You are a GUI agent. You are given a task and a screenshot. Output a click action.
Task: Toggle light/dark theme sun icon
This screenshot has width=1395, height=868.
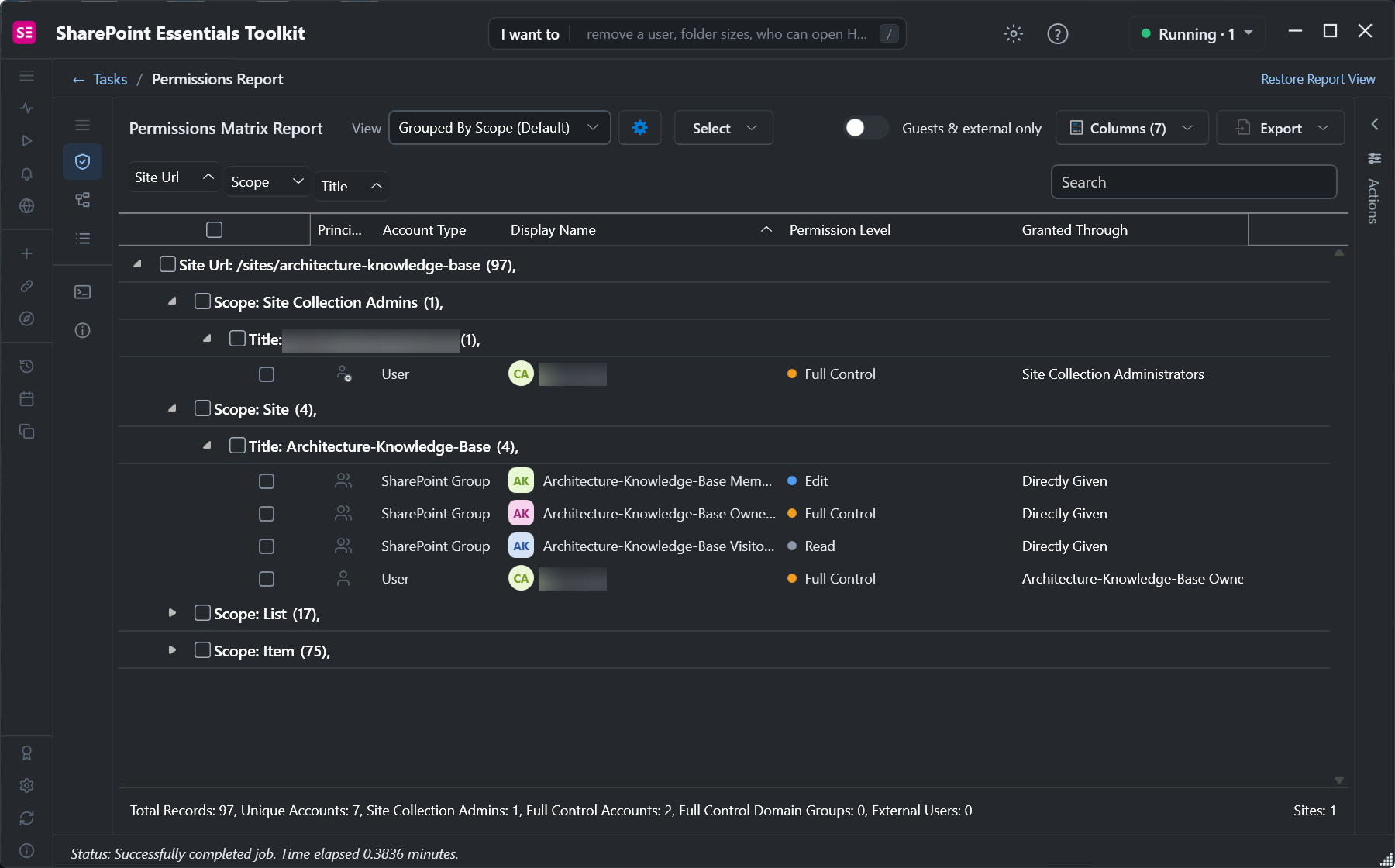[1013, 33]
